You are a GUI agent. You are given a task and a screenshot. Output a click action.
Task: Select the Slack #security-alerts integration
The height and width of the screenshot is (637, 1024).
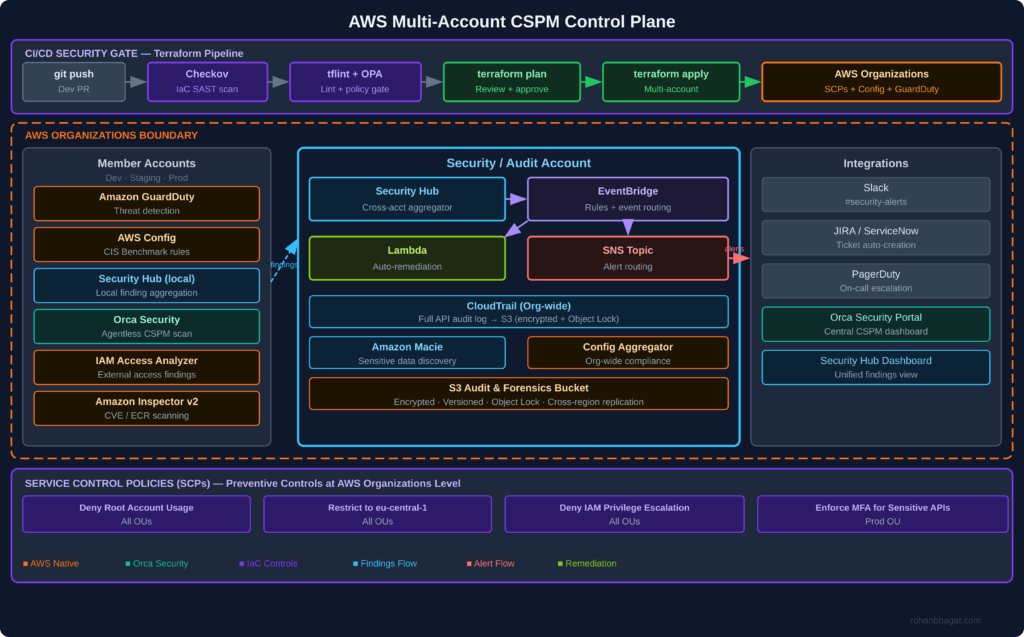(876, 194)
